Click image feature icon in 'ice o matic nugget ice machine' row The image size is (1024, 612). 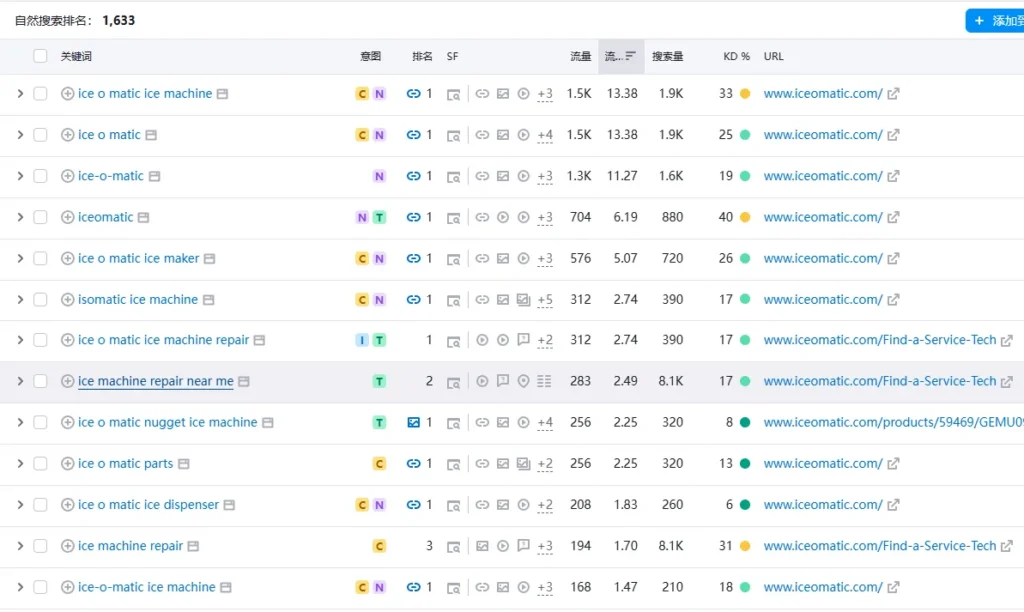point(503,423)
